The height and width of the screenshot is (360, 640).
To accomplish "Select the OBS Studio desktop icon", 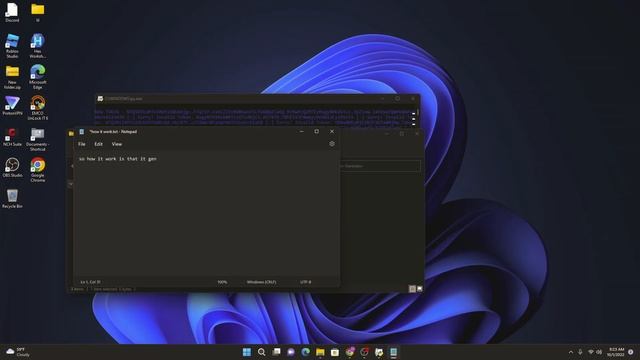I will point(12,168).
